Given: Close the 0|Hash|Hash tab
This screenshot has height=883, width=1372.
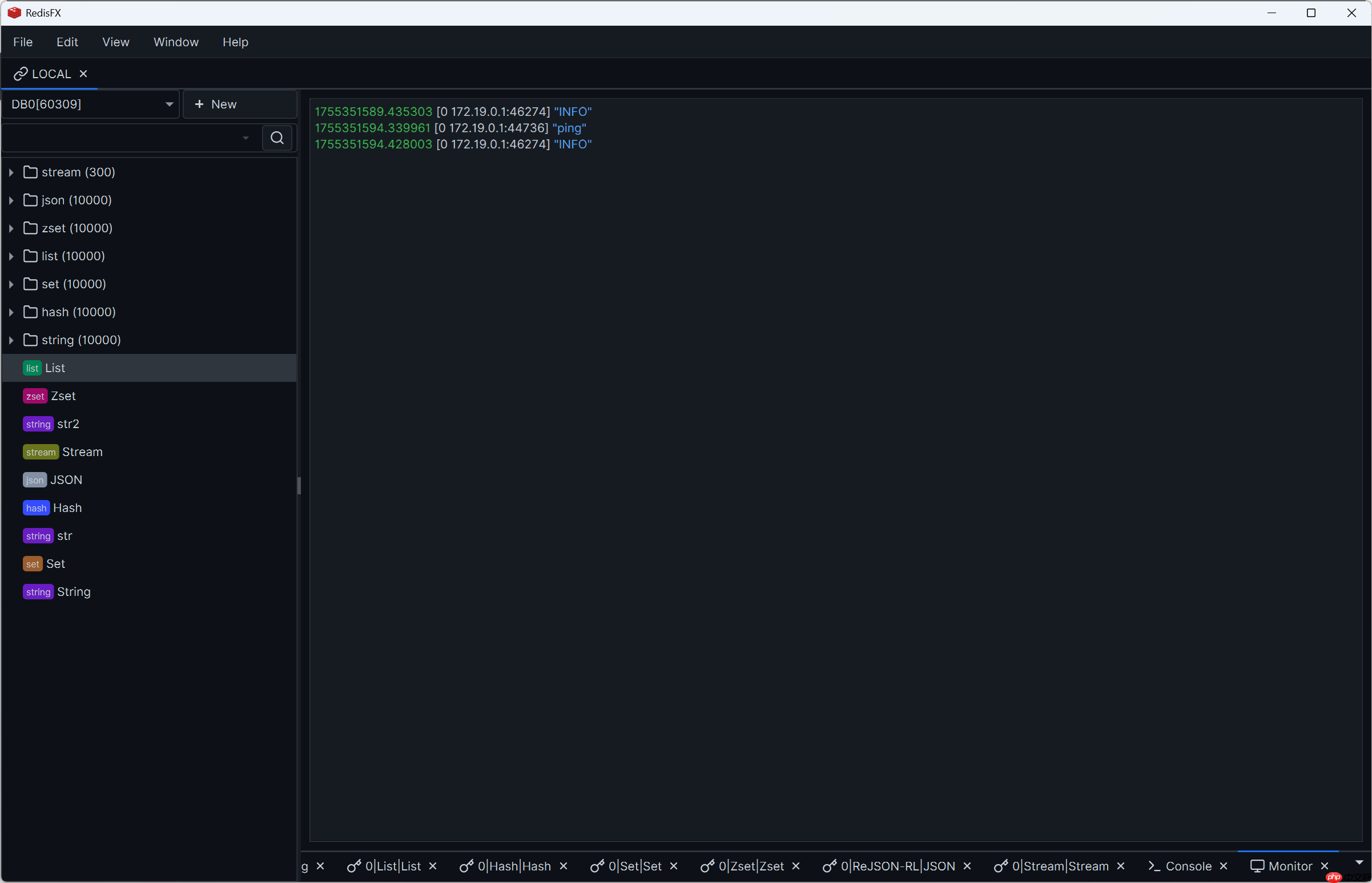Looking at the screenshot, I should [x=564, y=866].
